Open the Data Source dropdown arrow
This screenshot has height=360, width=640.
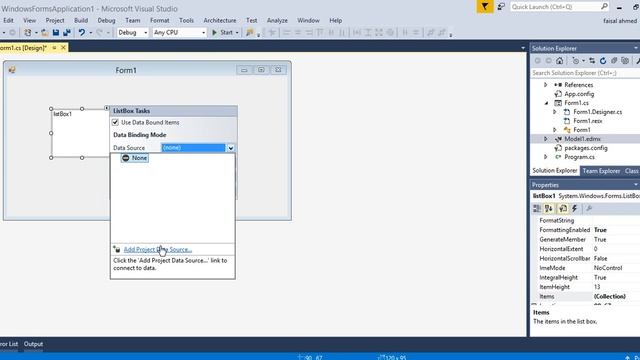pos(231,148)
